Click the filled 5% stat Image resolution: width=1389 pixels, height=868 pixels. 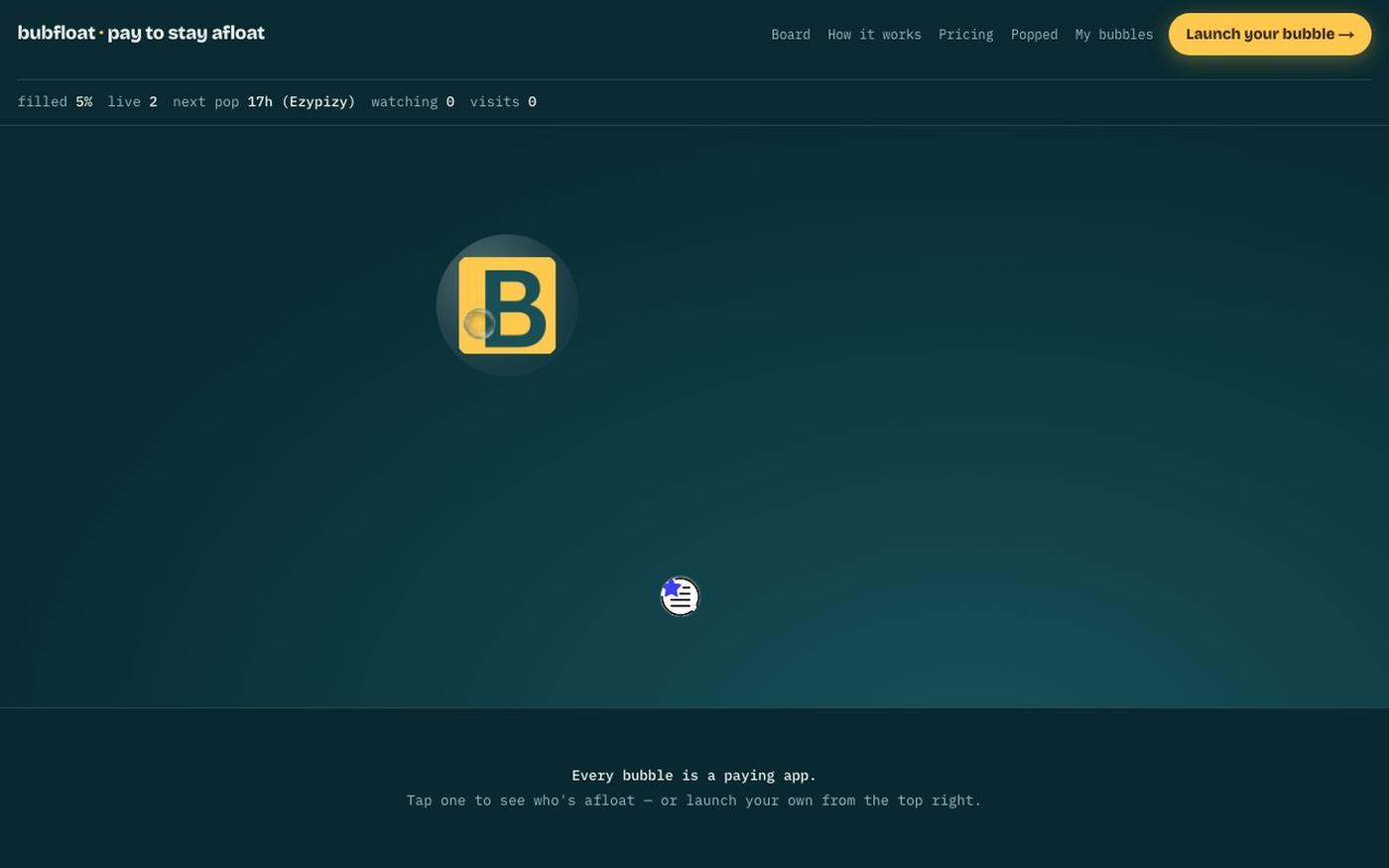click(x=55, y=101)
